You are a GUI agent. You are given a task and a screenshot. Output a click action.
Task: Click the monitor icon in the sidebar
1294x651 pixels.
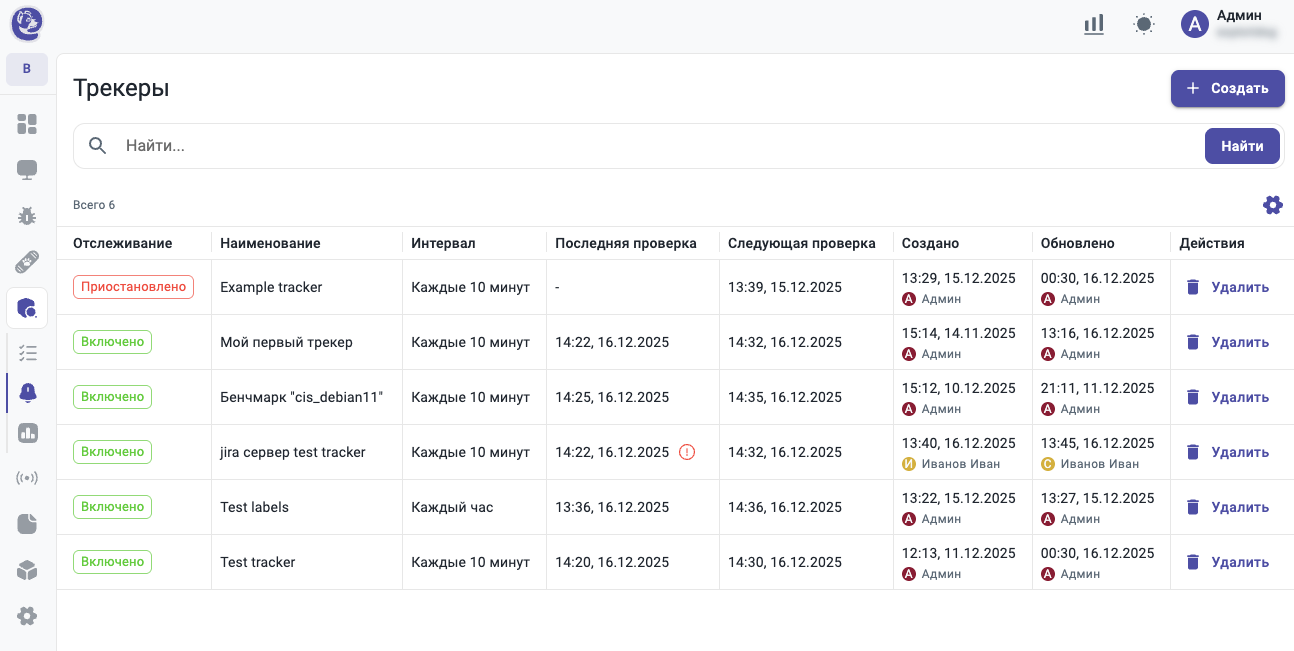[x=27, y=170]
